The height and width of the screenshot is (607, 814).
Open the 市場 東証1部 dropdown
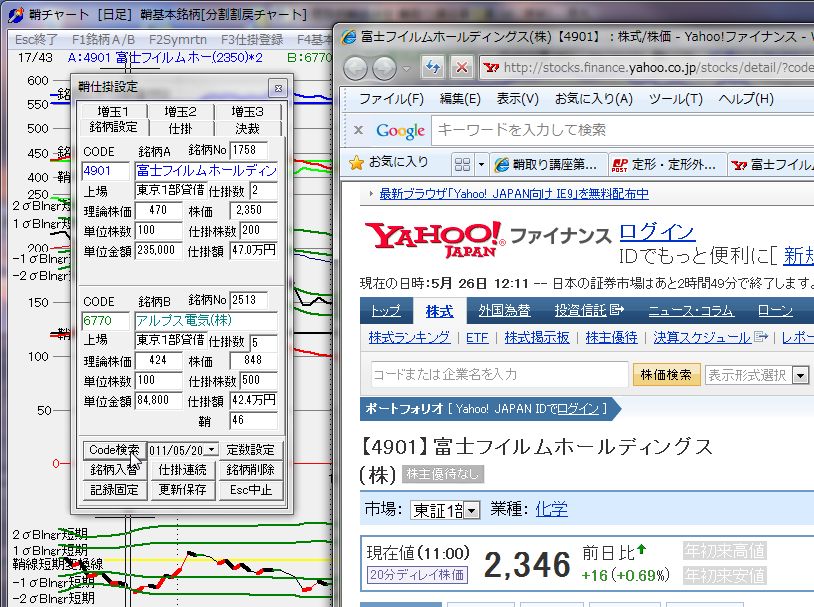[471, 511]
